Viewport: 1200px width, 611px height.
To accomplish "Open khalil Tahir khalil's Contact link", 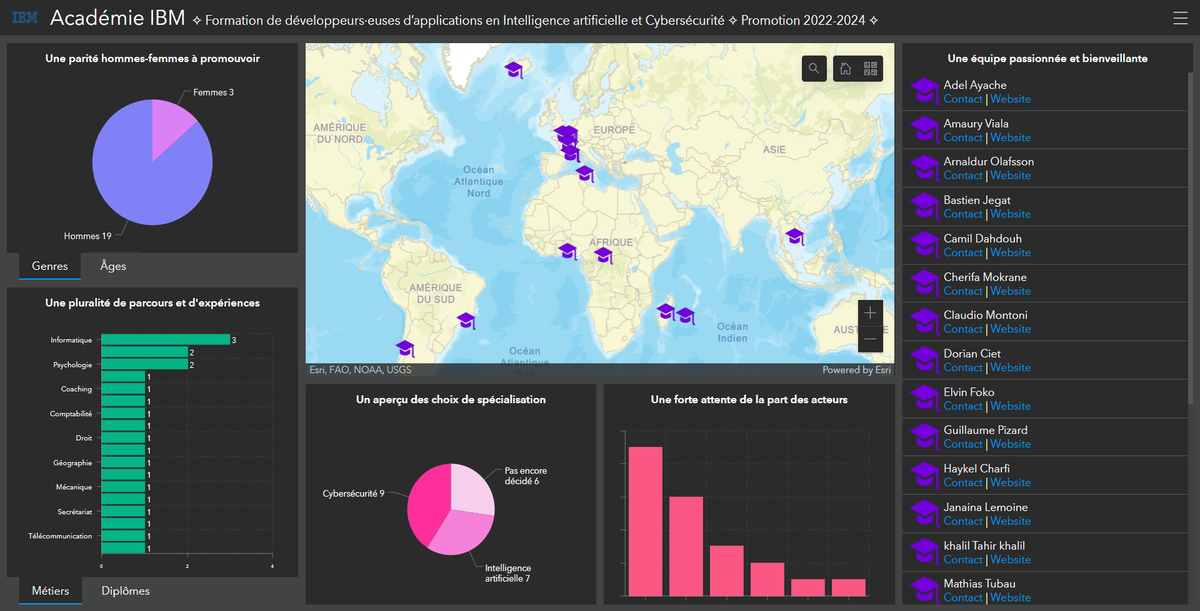I will [963, 559].
